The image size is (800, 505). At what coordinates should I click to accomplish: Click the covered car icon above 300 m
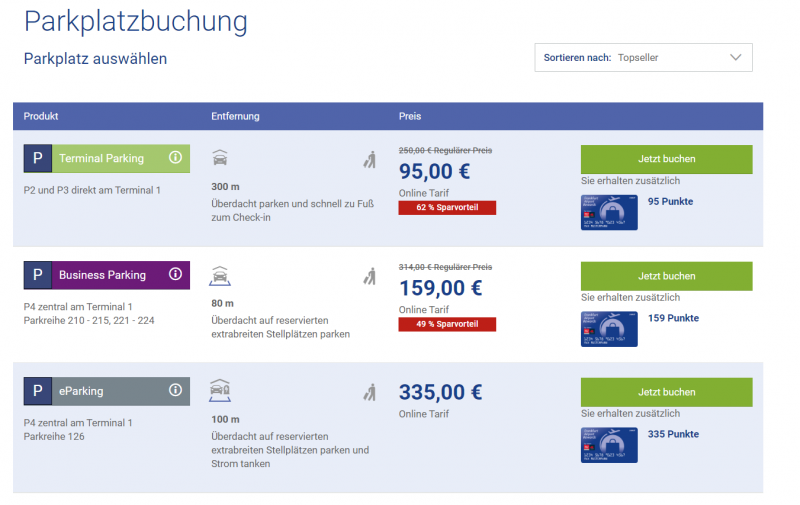[221, 158]
